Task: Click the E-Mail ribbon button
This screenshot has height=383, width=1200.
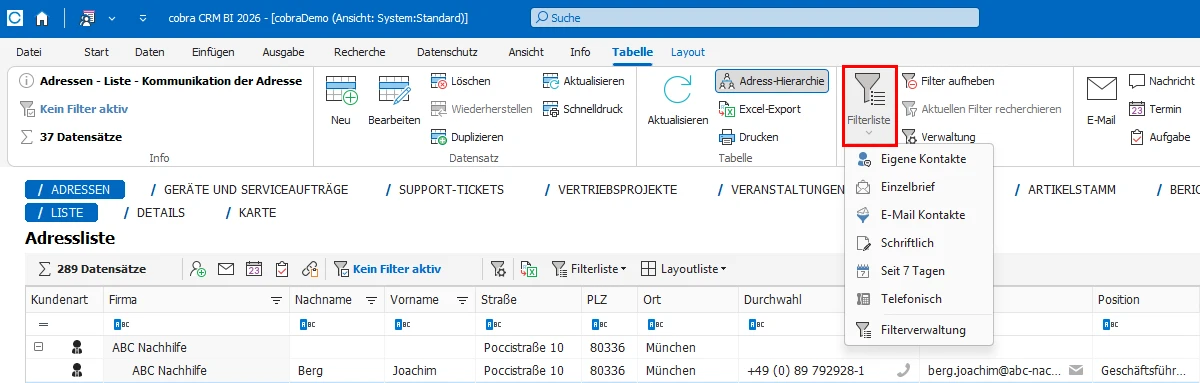Action: pyautogui.click(x=1101, y=102)
